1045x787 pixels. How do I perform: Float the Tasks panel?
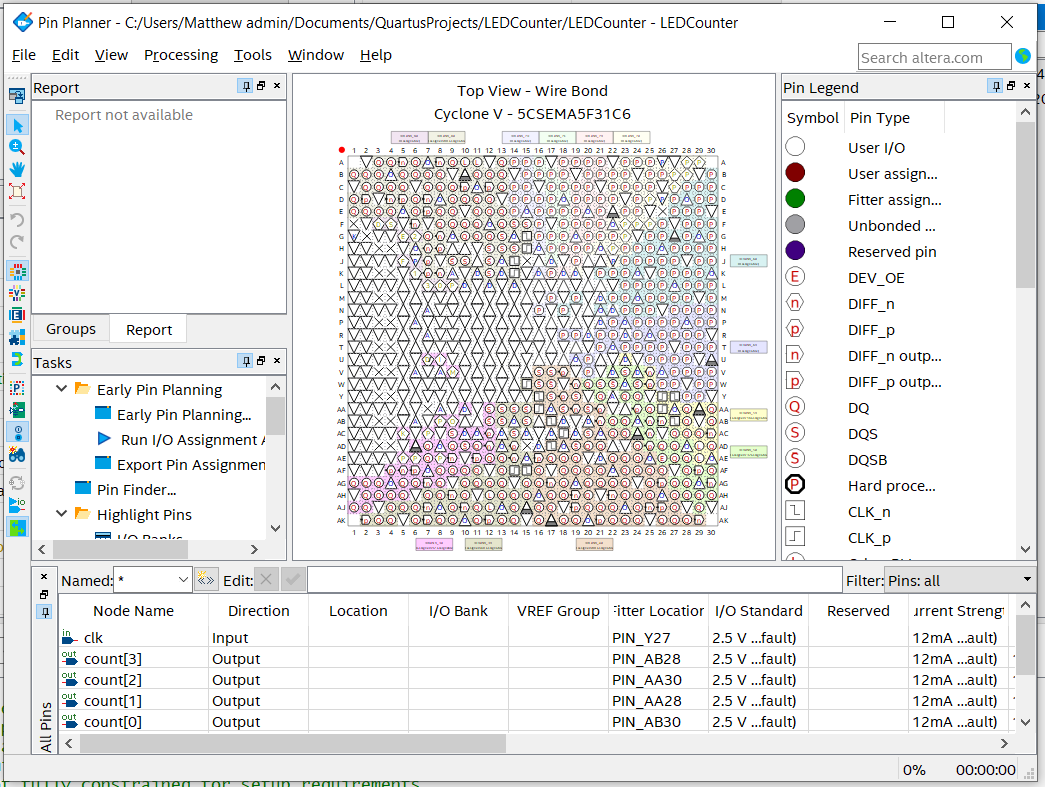(x=261, y=361)
